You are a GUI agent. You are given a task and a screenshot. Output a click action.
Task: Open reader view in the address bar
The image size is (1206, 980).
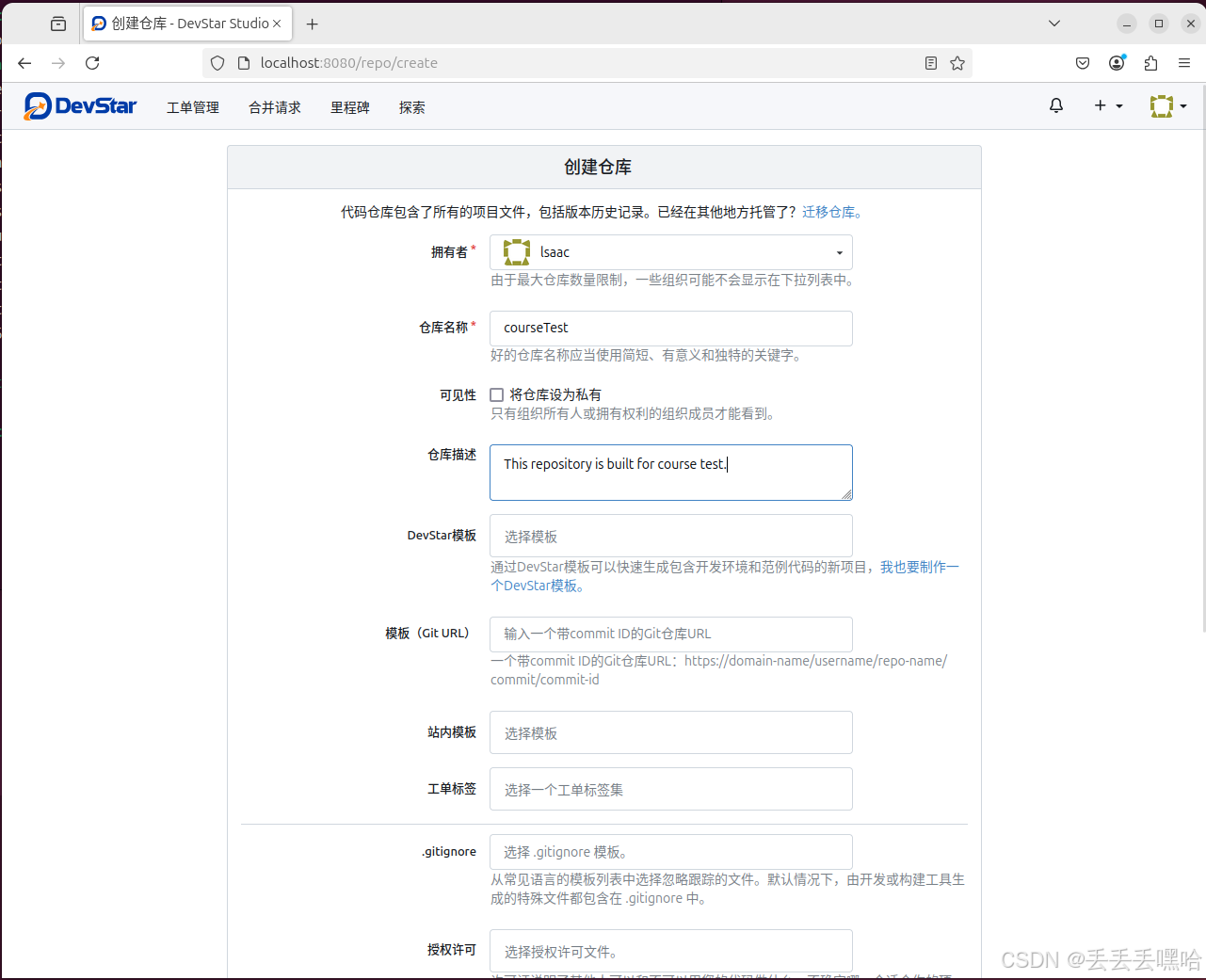coord(930,63)
